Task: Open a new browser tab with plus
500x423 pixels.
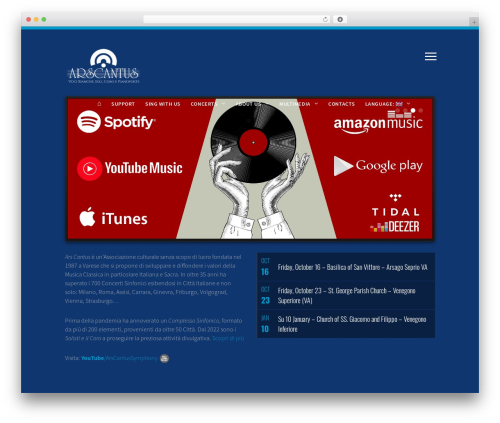Action: click(x=474, y=22)
